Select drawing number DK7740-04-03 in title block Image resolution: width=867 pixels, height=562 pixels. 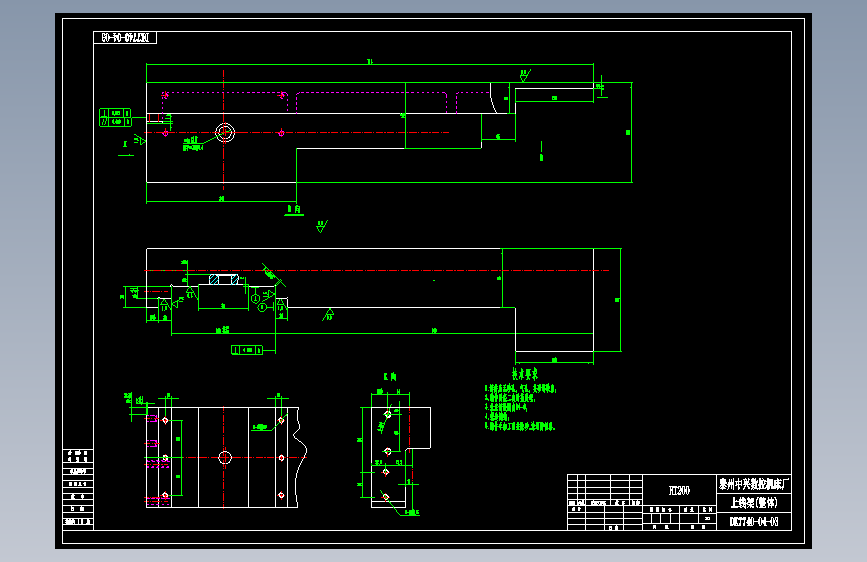click(x=754, y=522)
